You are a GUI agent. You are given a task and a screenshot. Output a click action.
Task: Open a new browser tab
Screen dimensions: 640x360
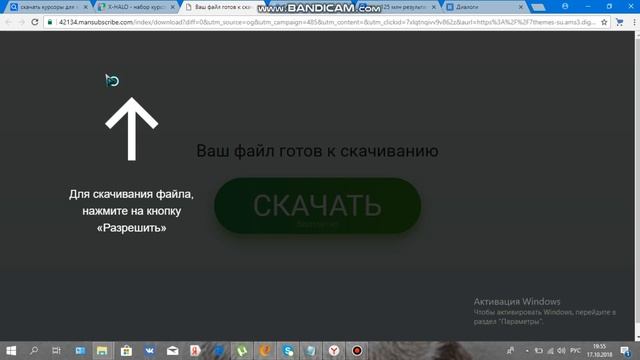(538, 7)
